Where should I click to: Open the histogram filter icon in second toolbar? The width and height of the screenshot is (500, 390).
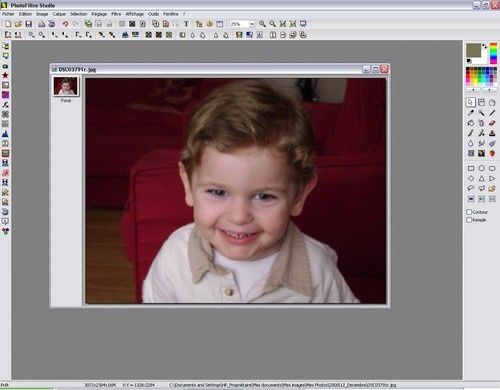point(125,35)
